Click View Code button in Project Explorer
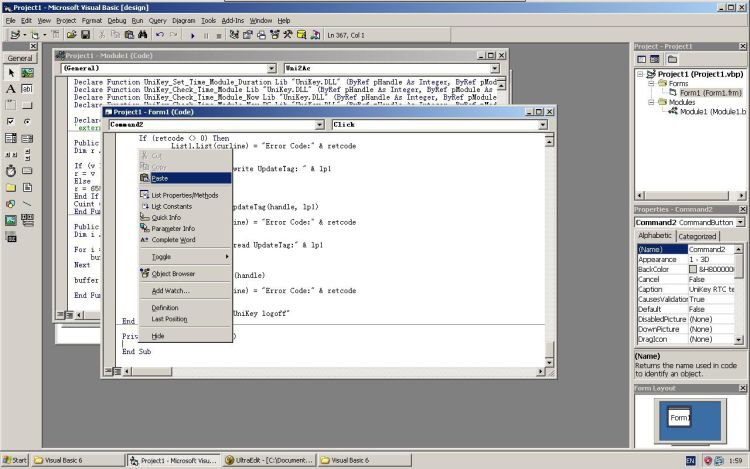This screenshot has height=469, width=750. point(642,59)
